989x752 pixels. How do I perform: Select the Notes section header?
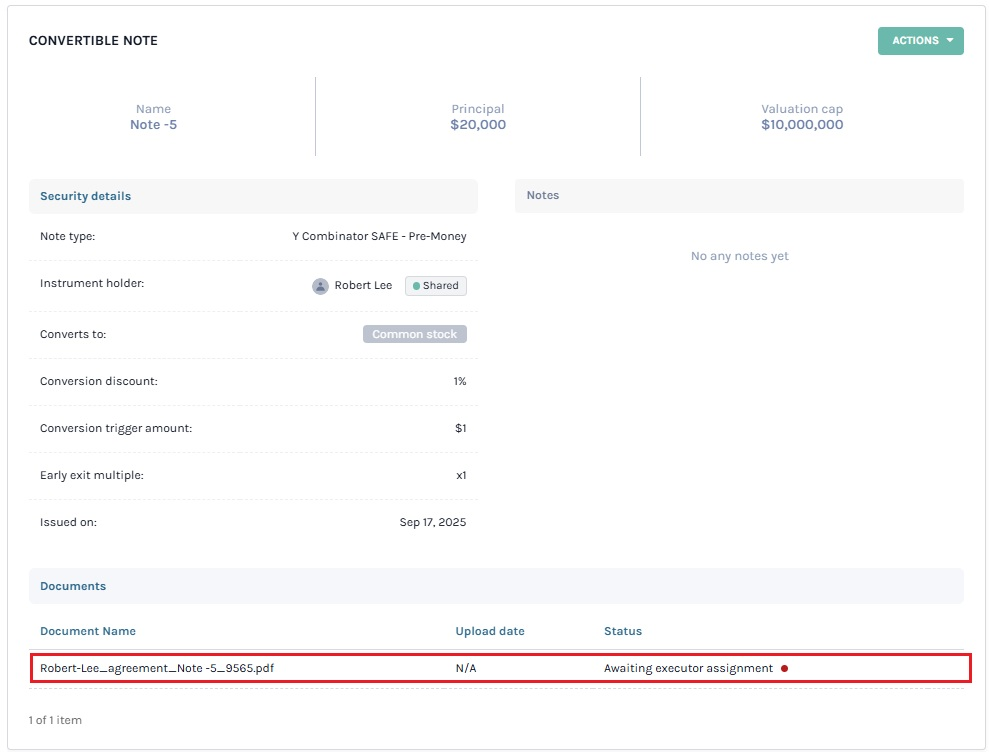coord(542,196)
